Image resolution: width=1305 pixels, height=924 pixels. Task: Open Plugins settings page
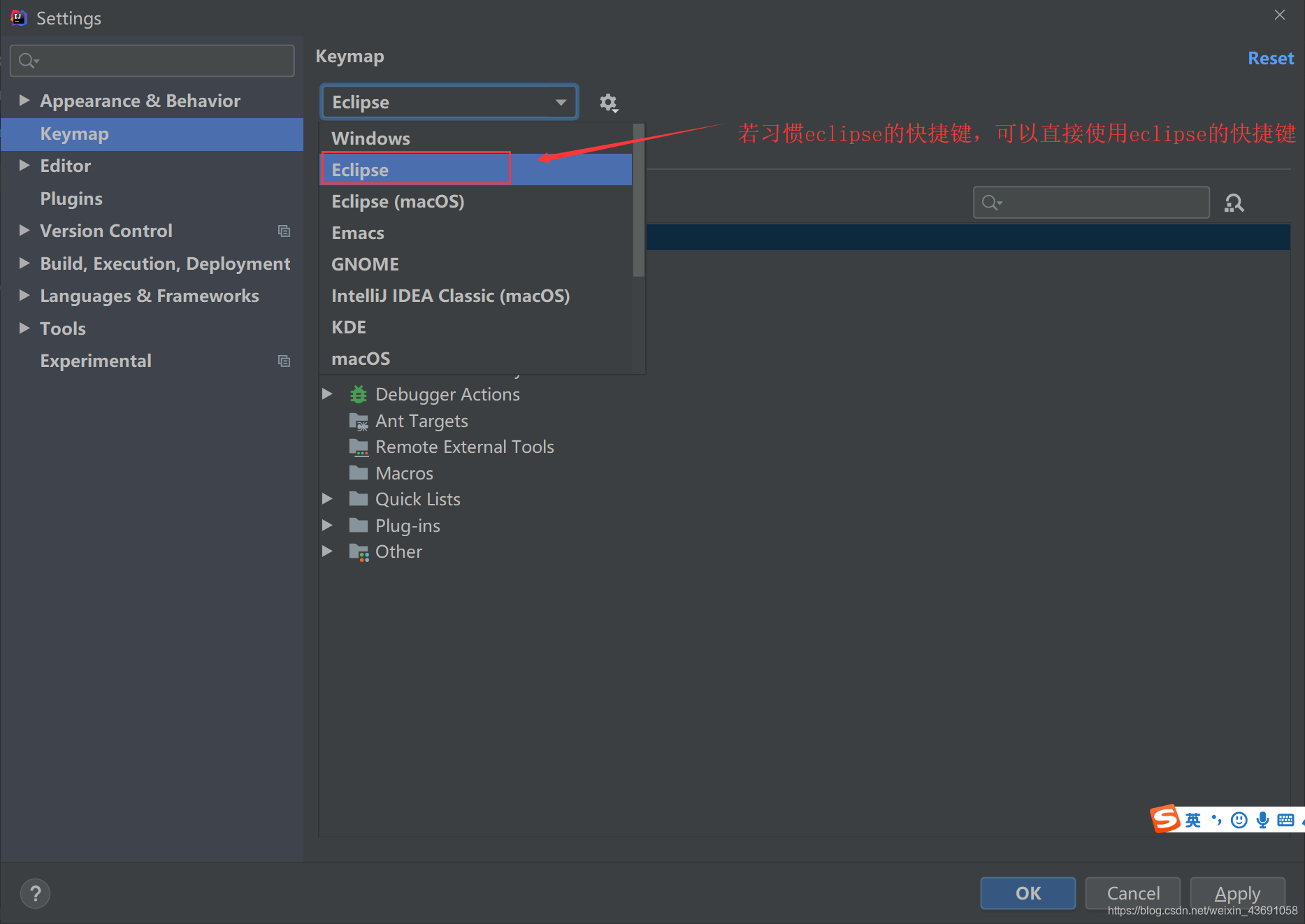click(x=152, y=198)
